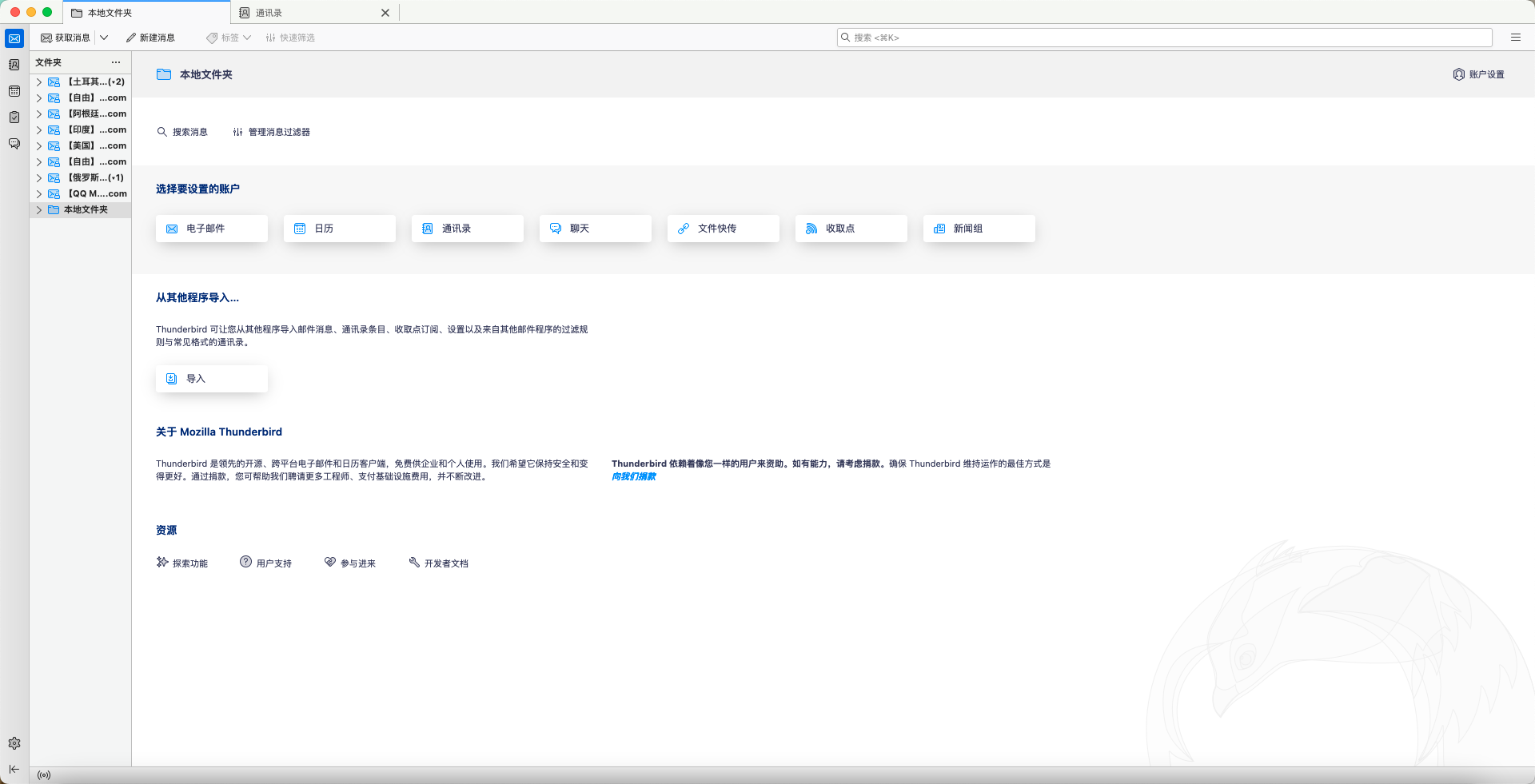Expand the 【QQ M account tree
Screen dimensions: 1535x784
(38, 194)
